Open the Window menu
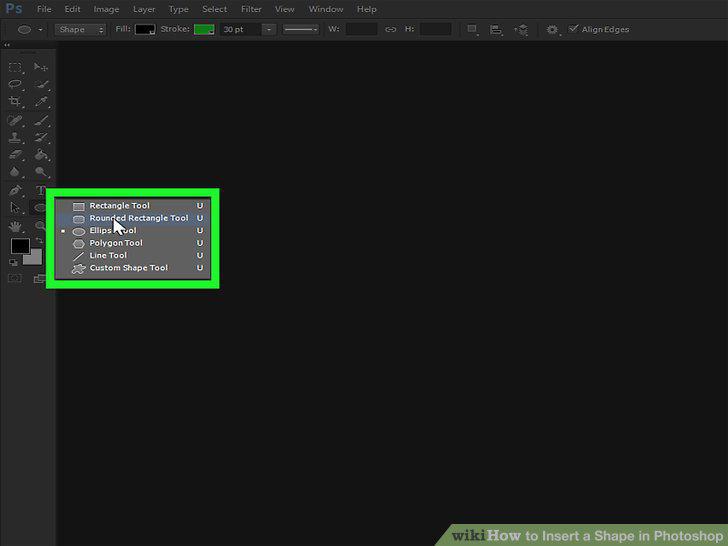 point(326,9)
